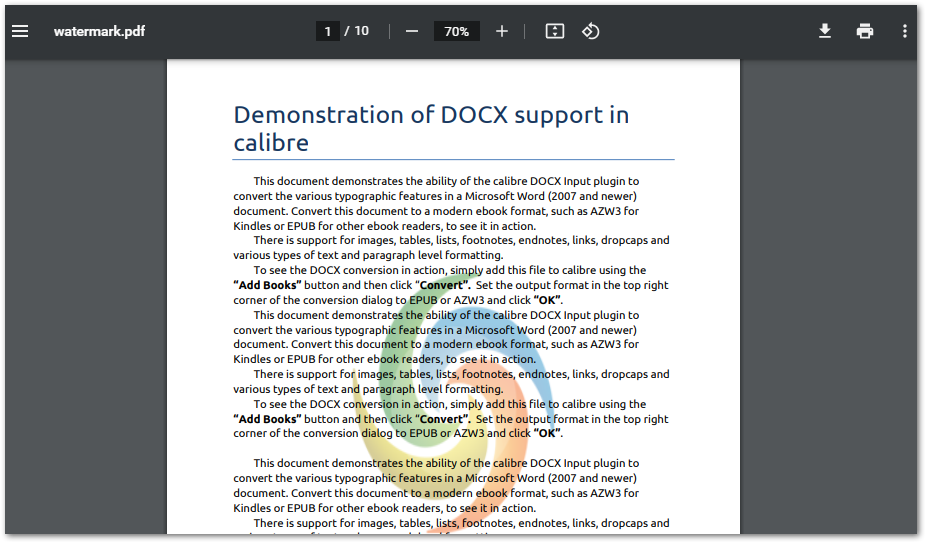
Task: Click the total page count "/ 10"
Action: click(x=357, y=31)
